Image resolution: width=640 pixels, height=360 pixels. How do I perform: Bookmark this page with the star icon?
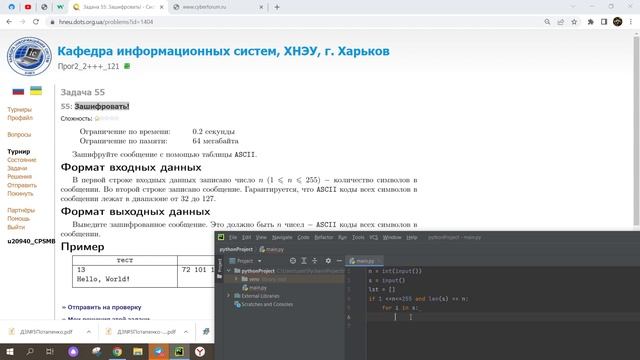coord(574,22)
